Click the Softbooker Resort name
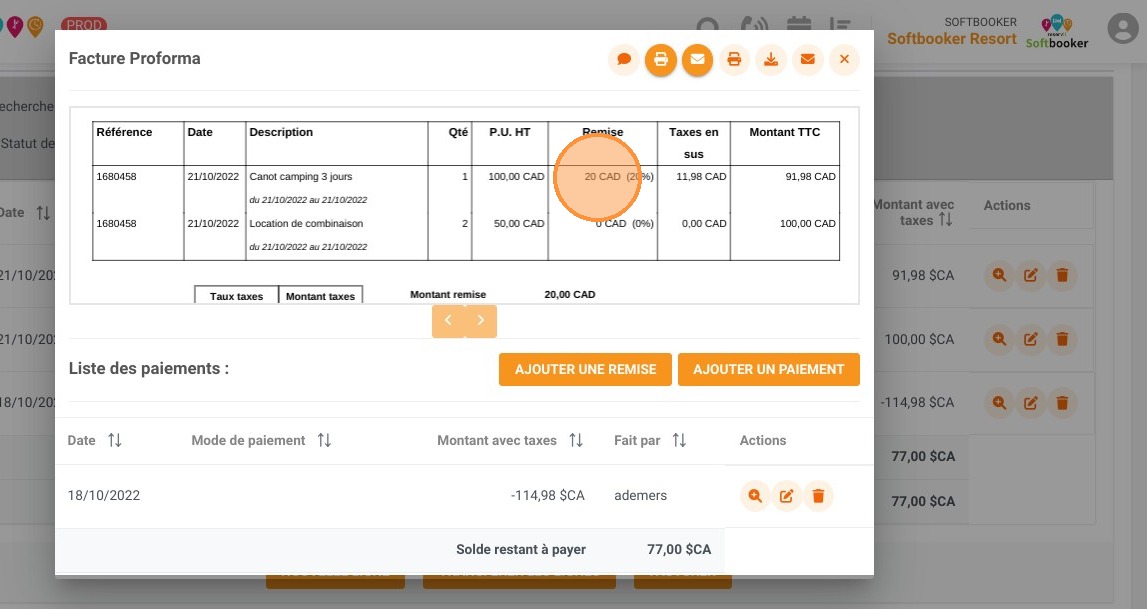 point(952,39)
